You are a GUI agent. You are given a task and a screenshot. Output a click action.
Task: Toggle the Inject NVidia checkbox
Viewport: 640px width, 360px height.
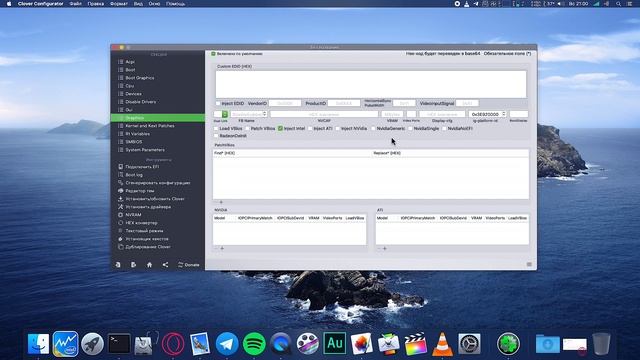click(x=338, y=128)
